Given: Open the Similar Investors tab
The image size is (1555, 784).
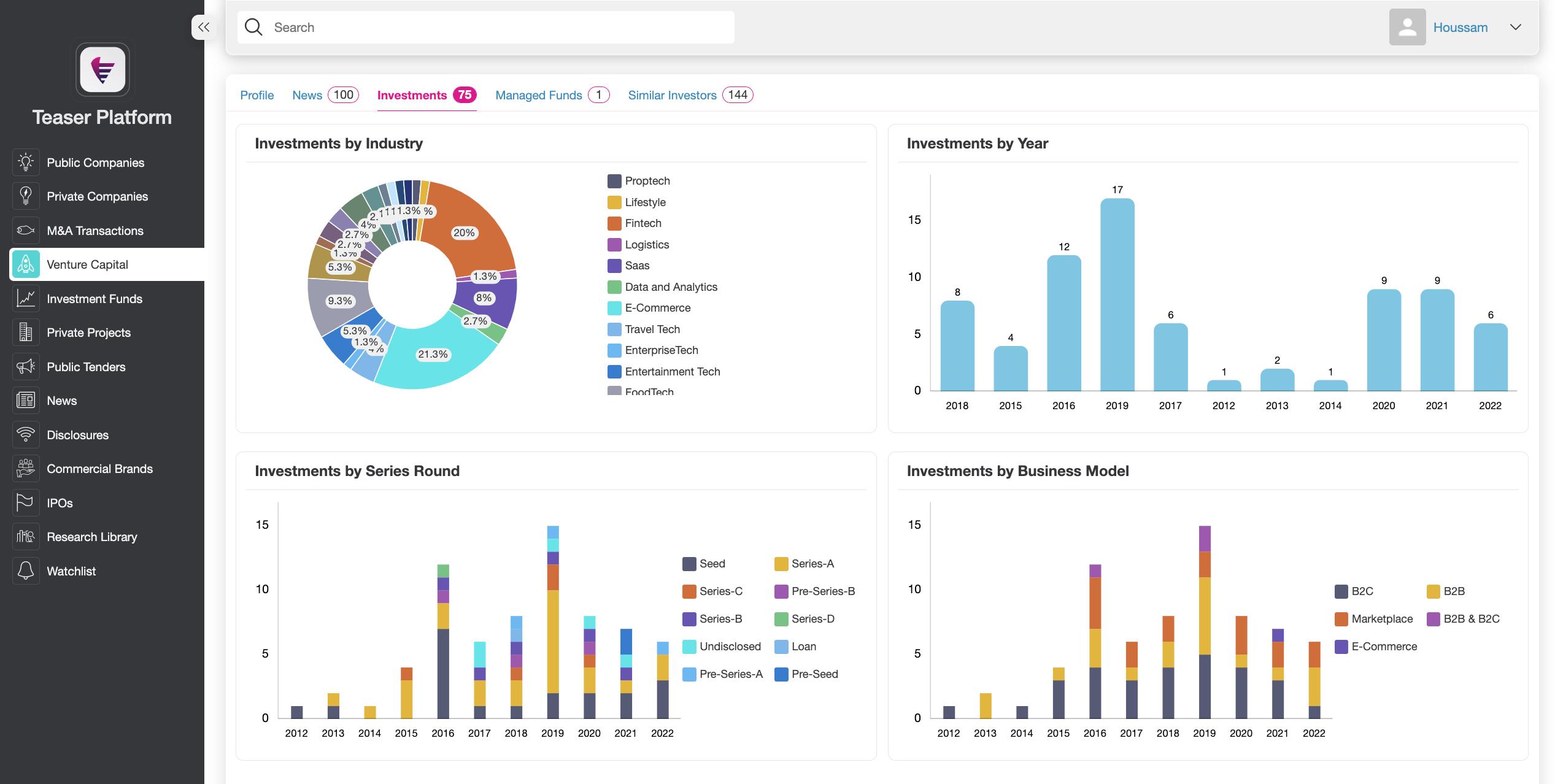Looking at the screenshot, I should tap(672, 95).
